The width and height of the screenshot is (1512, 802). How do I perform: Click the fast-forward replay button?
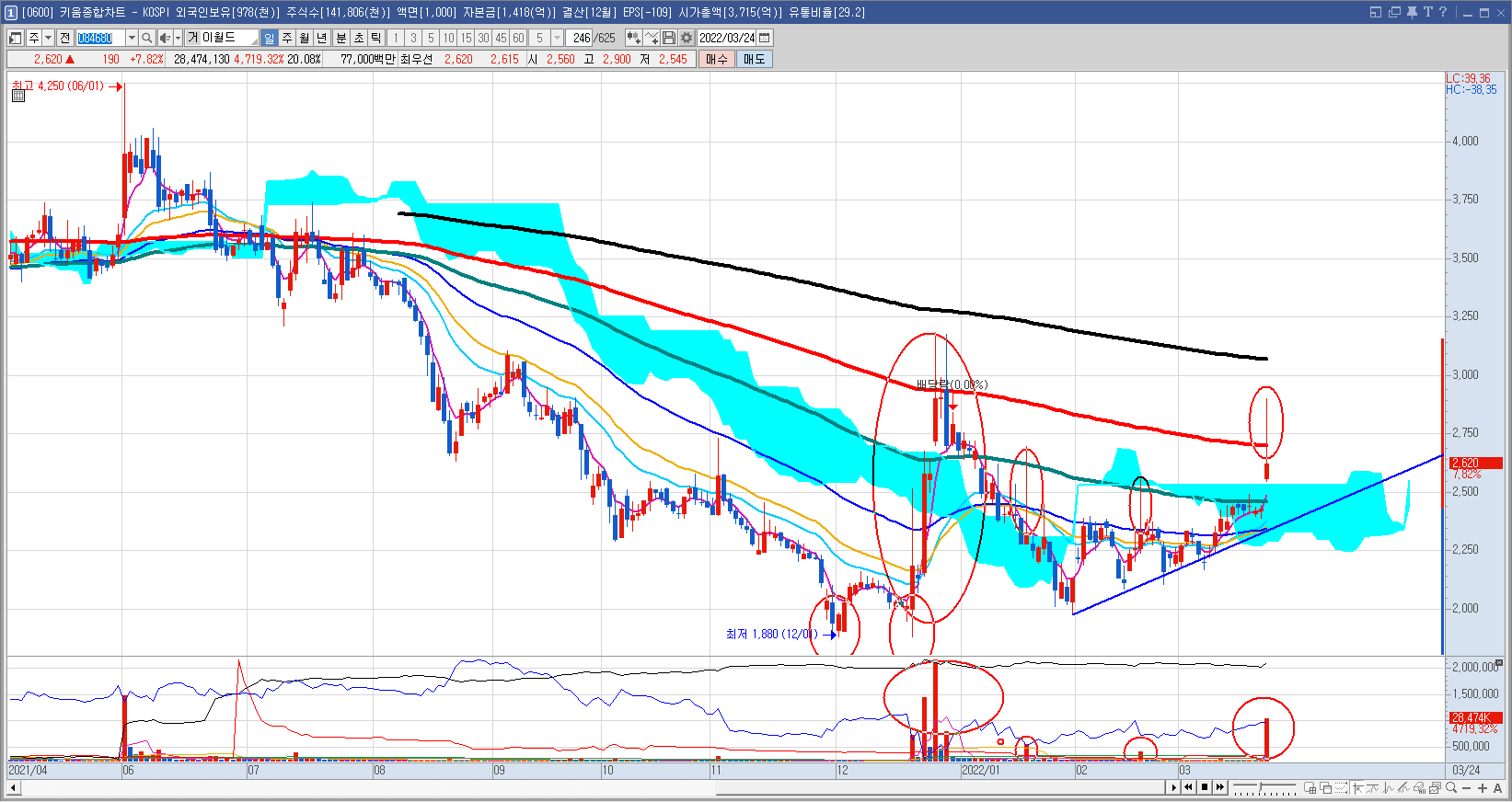pyautogui.click(x=1220, y=787)
